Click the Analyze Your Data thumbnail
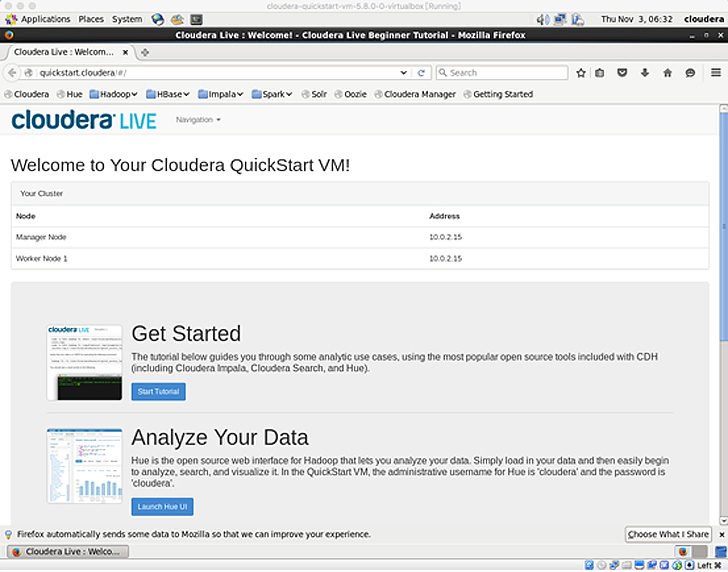Screen dimensions: 728x572 tap(84, 466)
